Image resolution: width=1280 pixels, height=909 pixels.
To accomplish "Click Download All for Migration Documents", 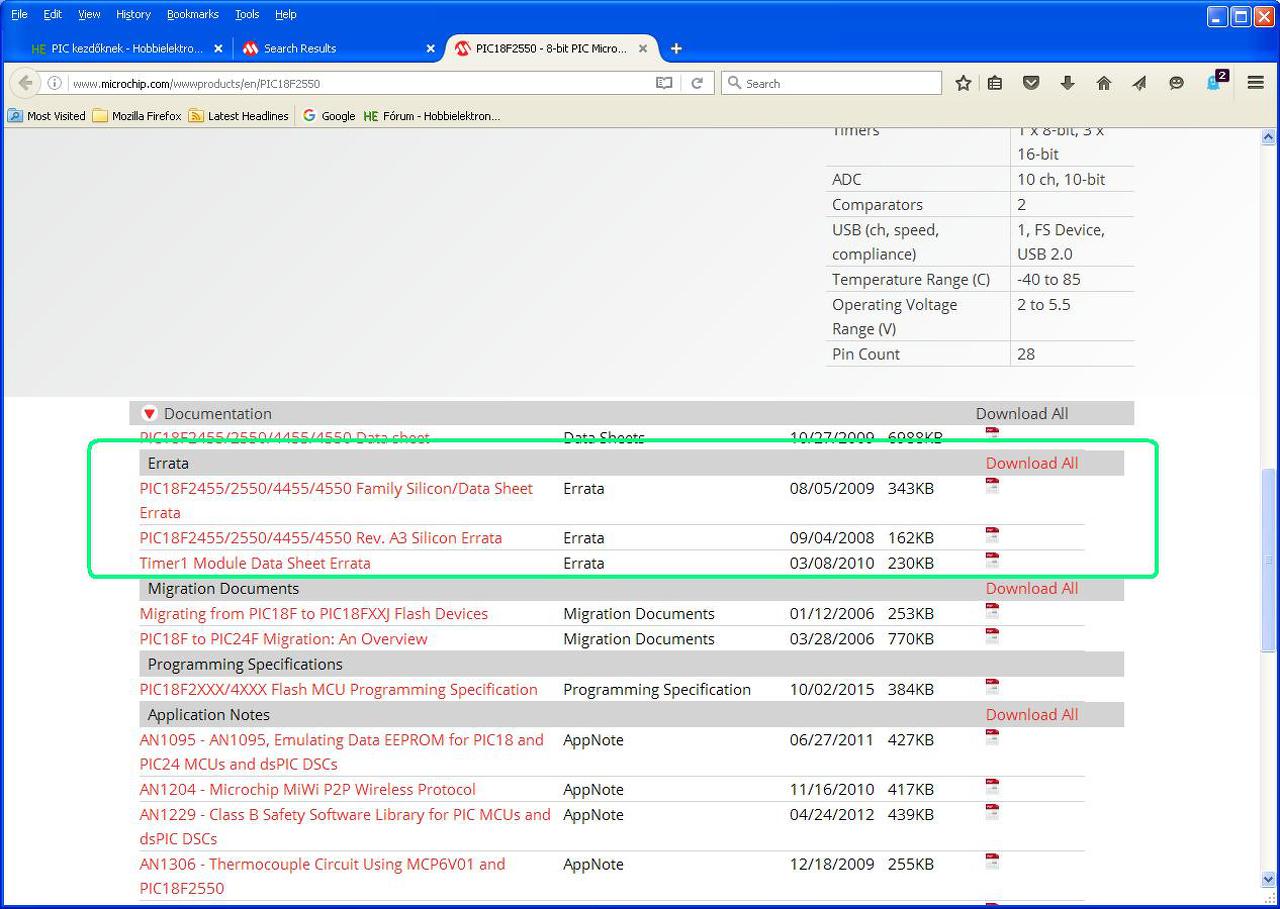I will click(x=1032, y=588).
